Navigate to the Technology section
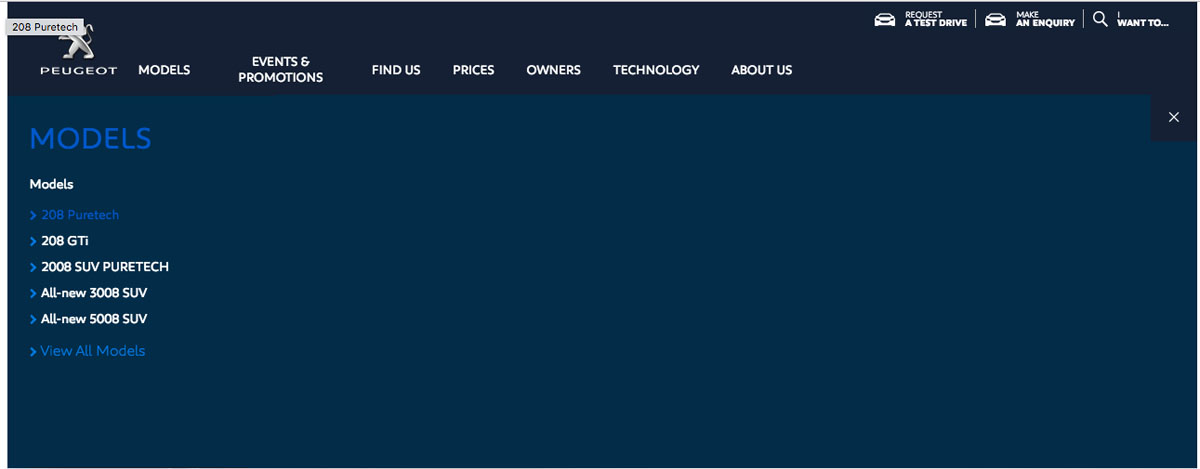The height and width of the screenshot is (469, 1200). (x=656, y=70)
